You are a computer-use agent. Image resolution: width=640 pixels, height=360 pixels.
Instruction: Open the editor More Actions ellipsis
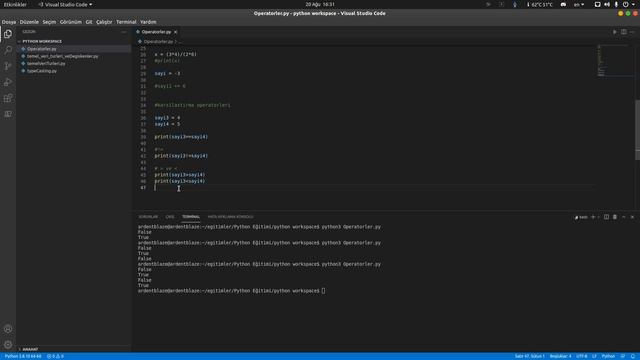click(632, 32)
